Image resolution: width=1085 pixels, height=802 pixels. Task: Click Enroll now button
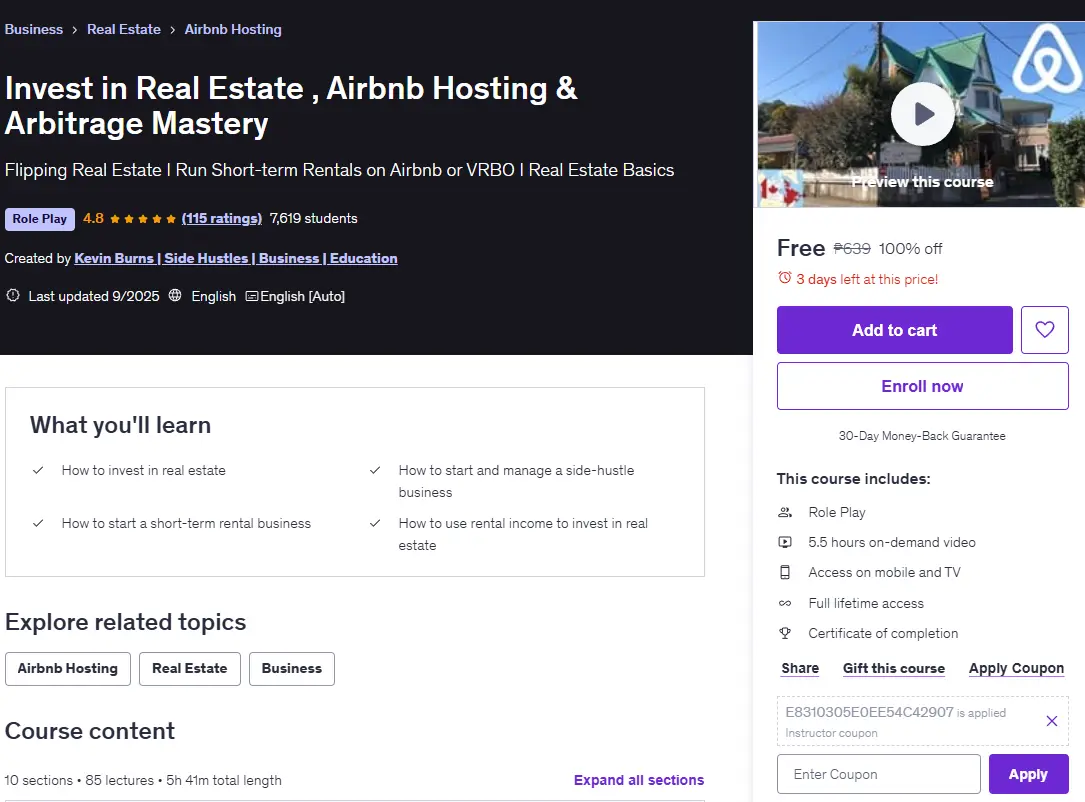(922, 386)
